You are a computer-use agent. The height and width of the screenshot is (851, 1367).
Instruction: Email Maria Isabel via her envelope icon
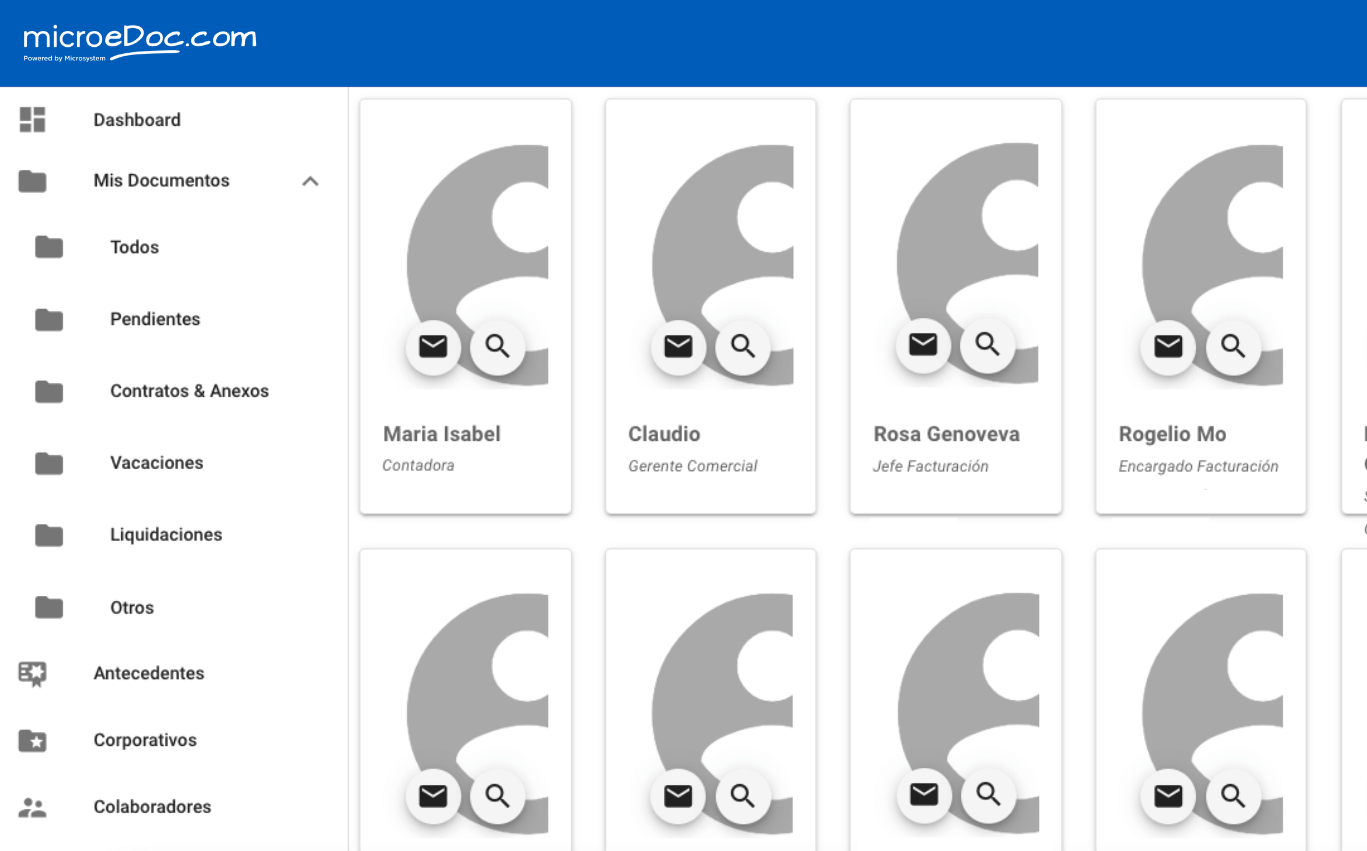tap(432, 347)
